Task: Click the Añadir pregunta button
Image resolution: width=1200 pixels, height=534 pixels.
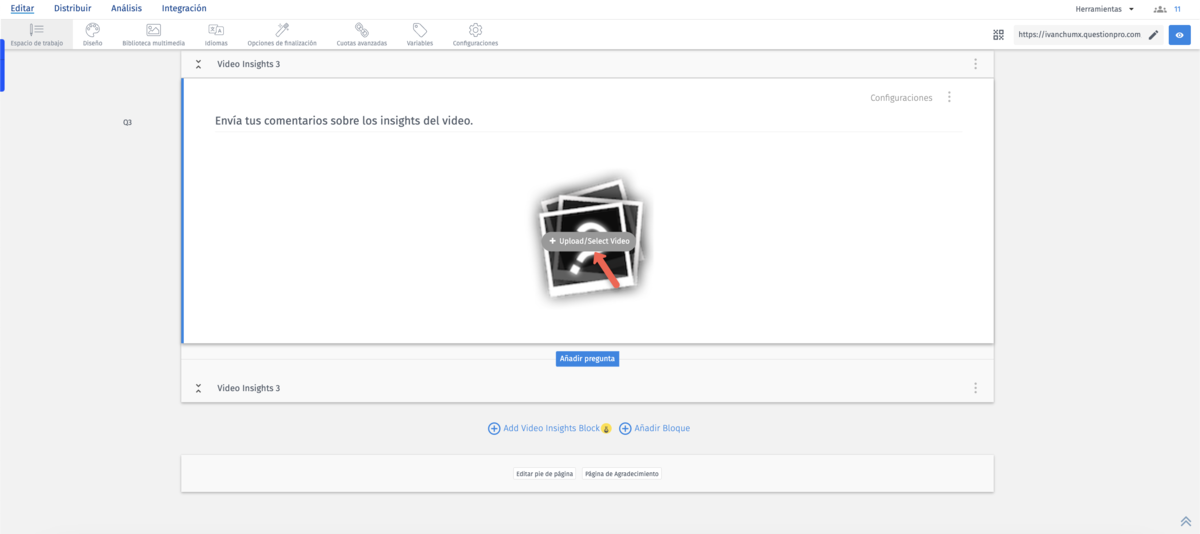Action: [x=587, y=358]
